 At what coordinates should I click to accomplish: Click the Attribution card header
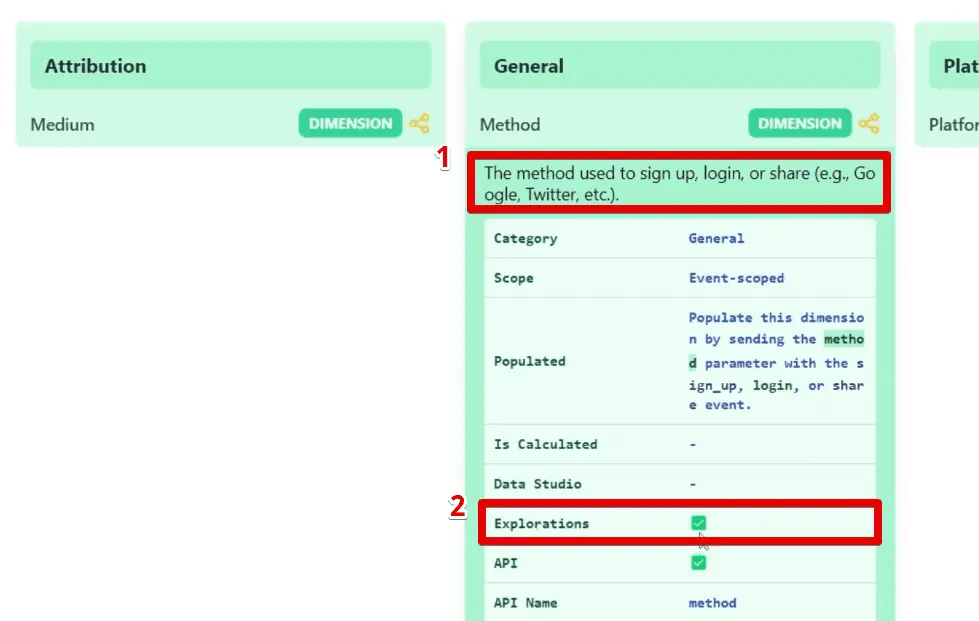[x=230, y=65]
